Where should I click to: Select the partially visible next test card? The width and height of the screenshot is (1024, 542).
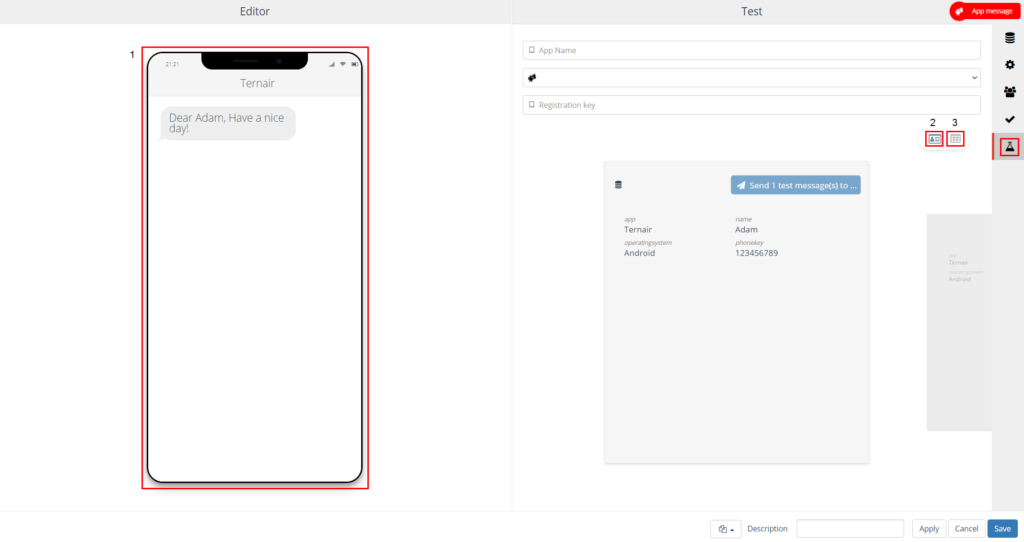tap(959, 322)
